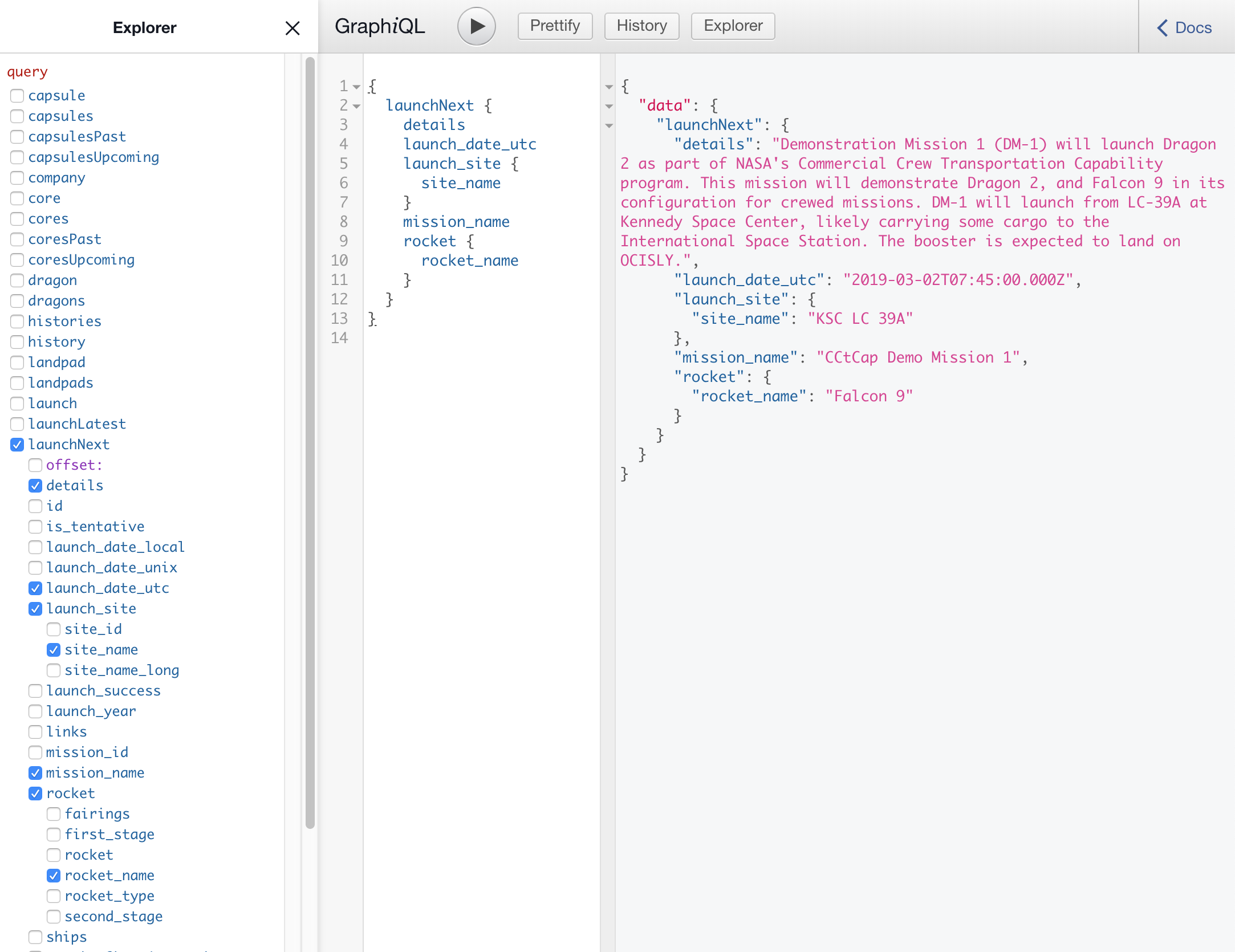Uncheck the launch_site checkbox

(x=35, y=609)
